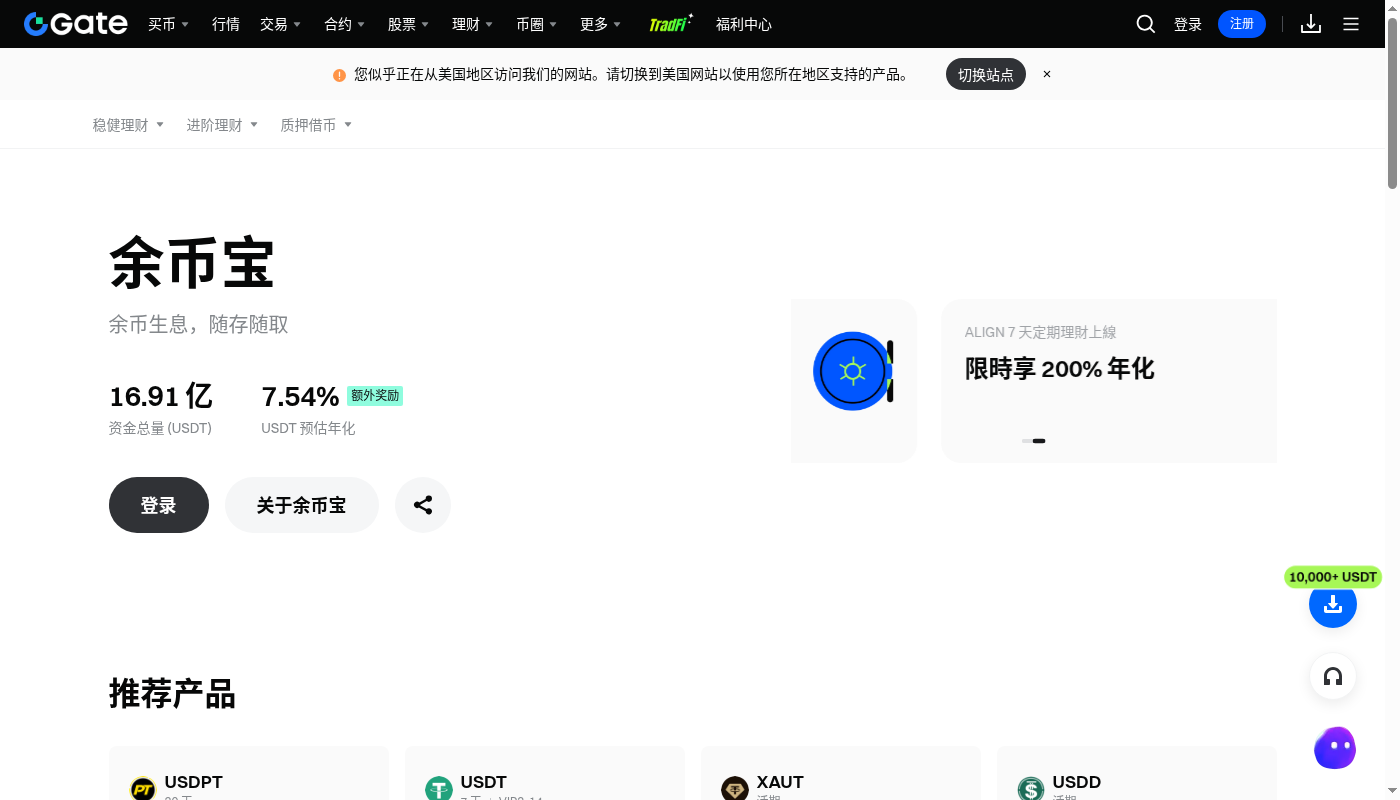Click the 关于余币宝 button

[x=302, y=505]
